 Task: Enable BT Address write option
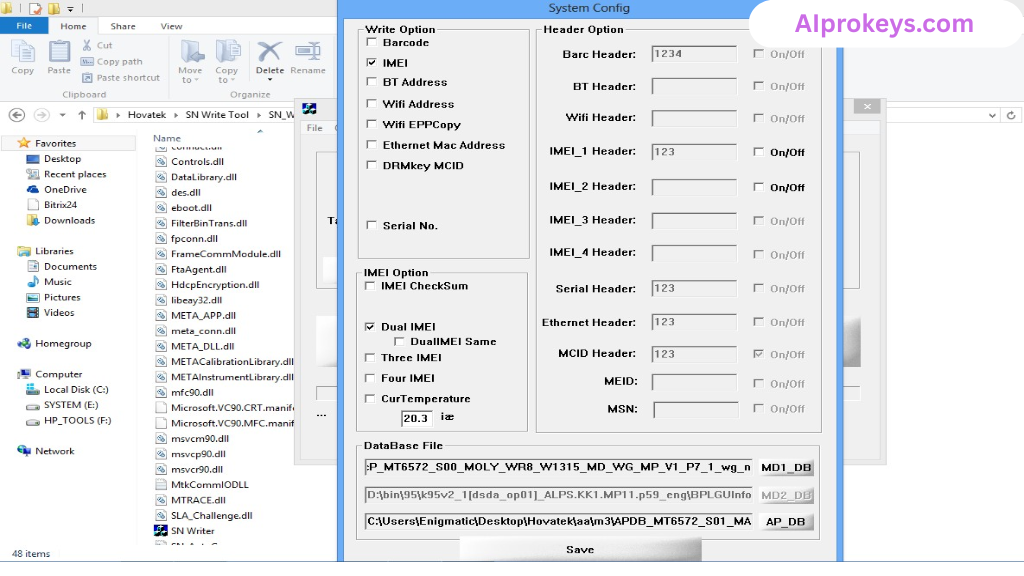(x=372, y=82)
